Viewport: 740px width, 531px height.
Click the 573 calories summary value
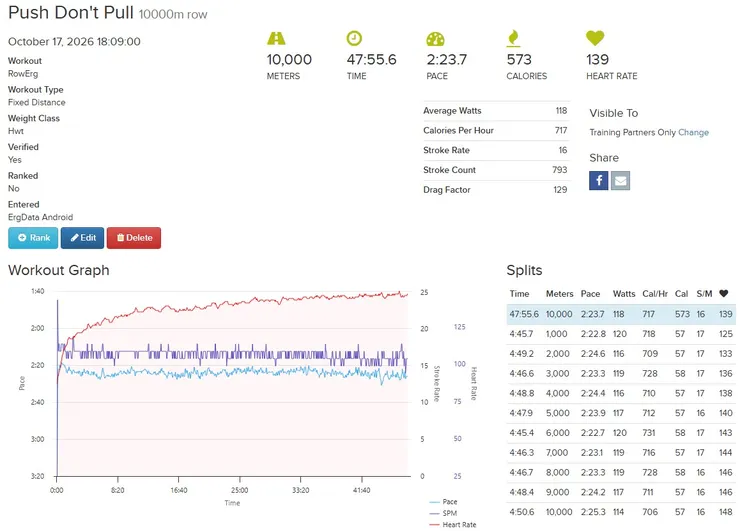click(x=519, y=60)
